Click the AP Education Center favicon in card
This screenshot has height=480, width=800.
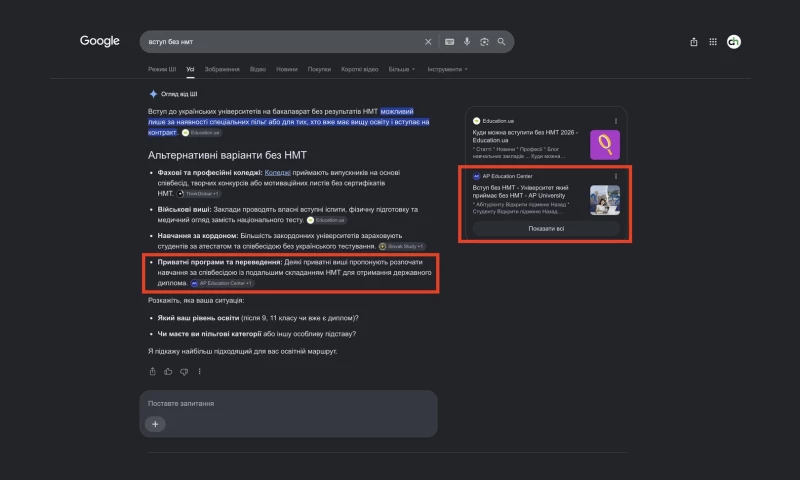[x=477, y=176]
